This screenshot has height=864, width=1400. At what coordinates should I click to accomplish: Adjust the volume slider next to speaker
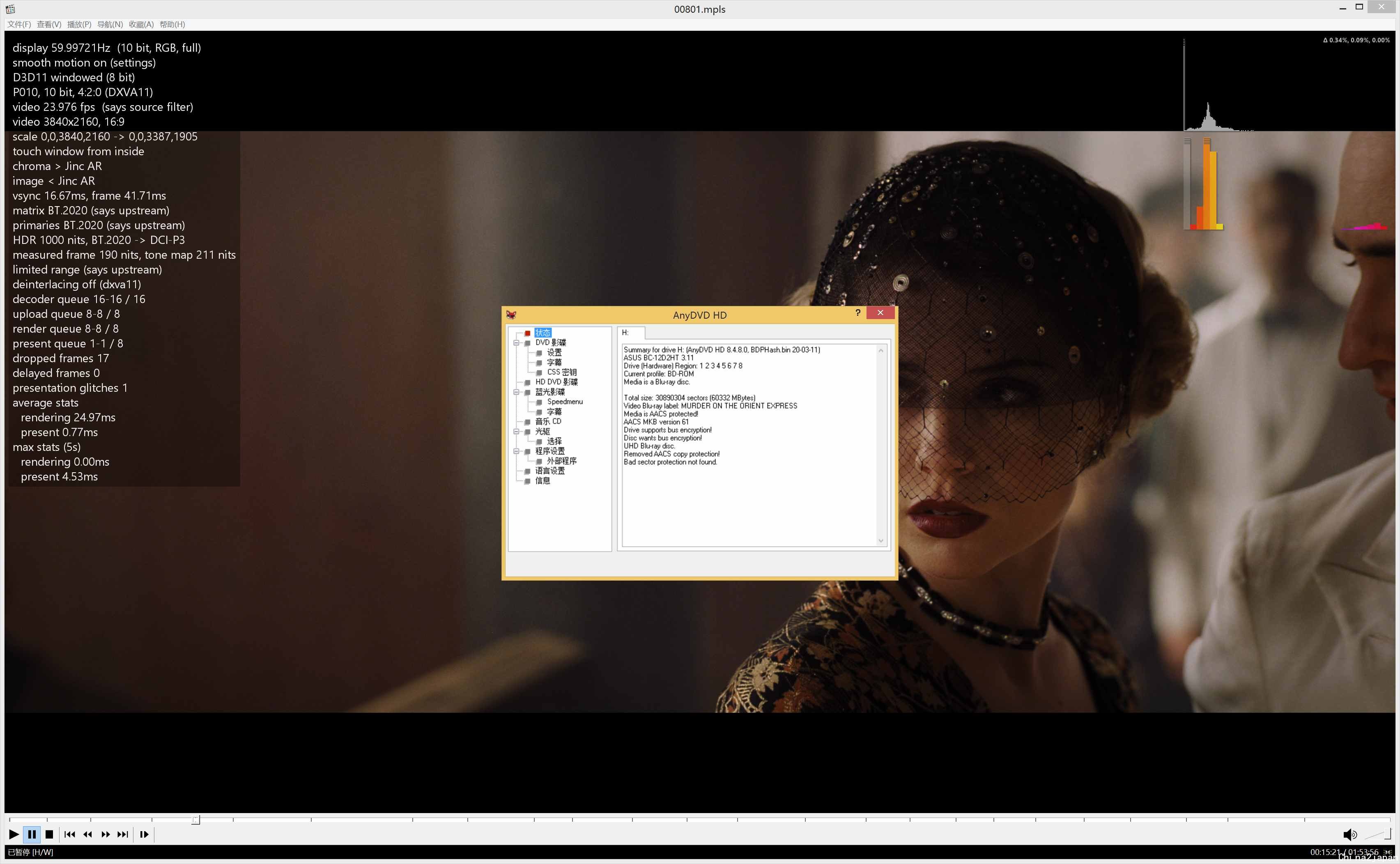pyautogui.click(x=1378, y=834)
